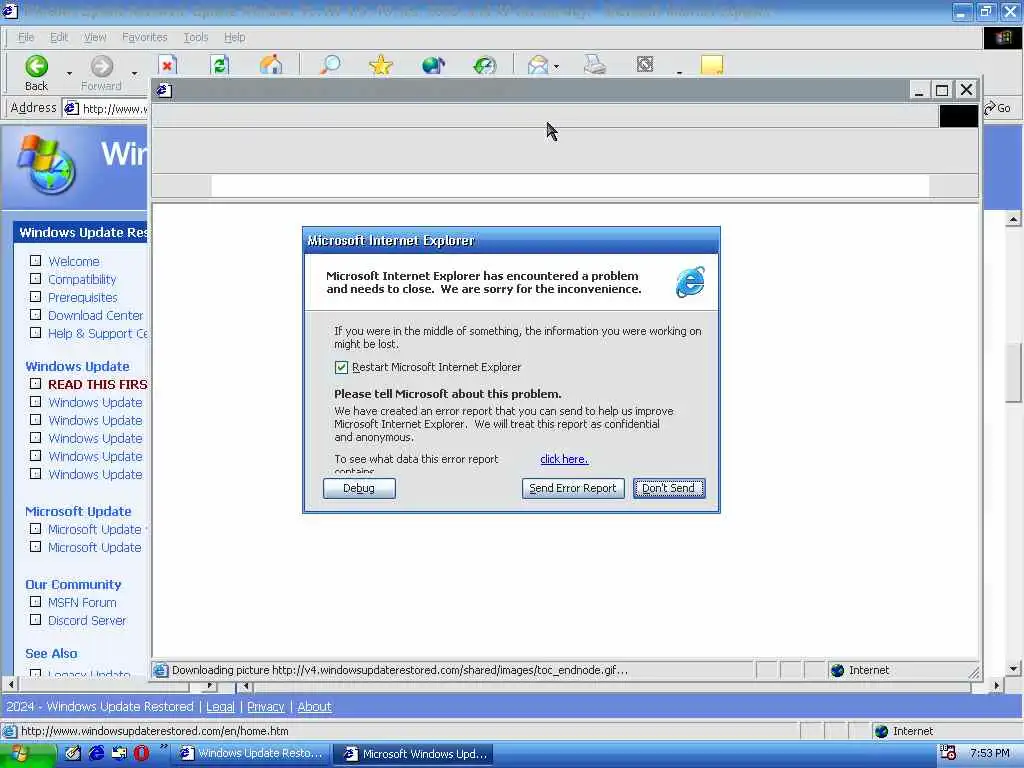Toggle Restart Microsoft Internet Explorer checkbox
1024x768 pixels.
click(x=341, y=367)
